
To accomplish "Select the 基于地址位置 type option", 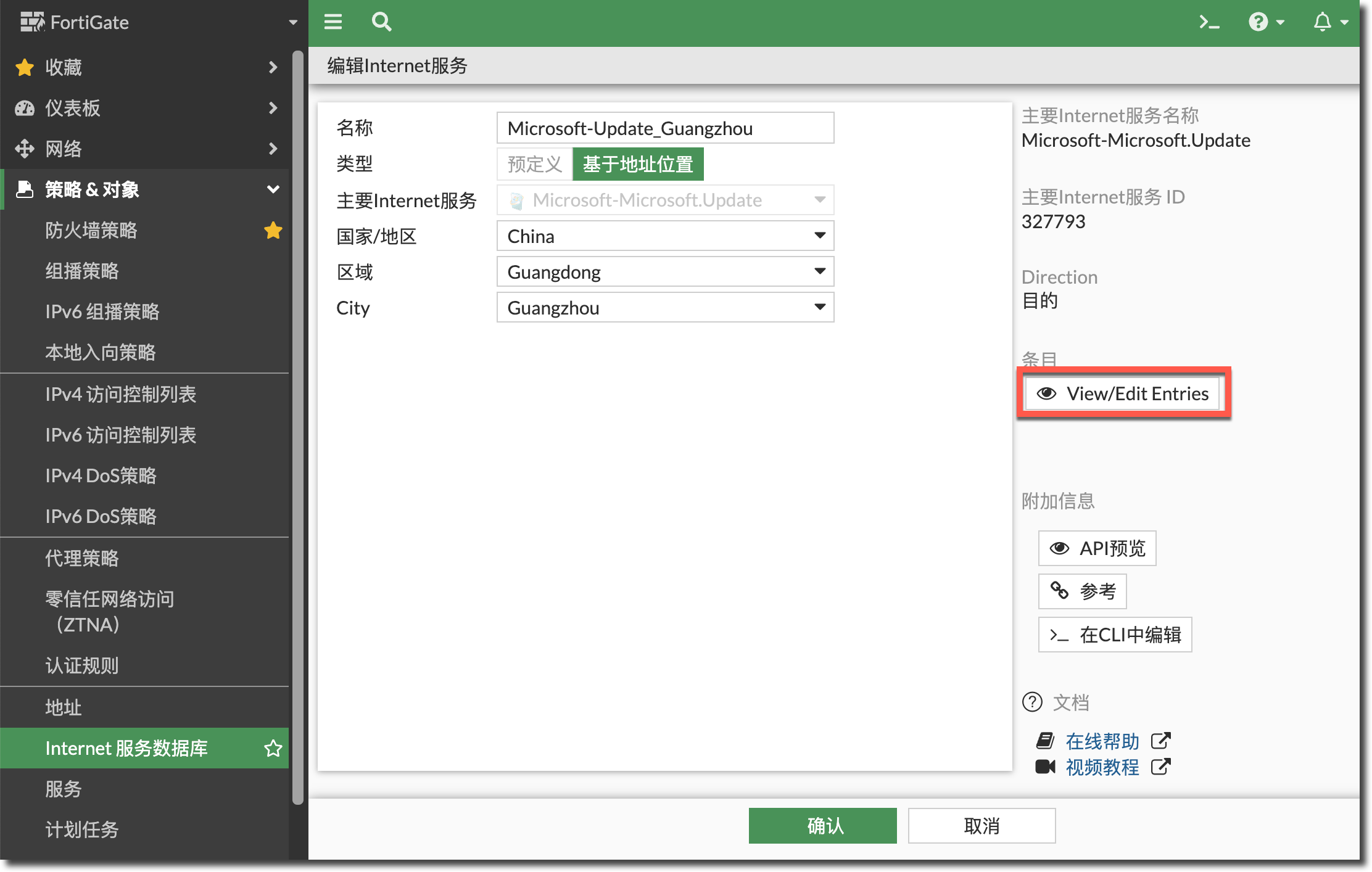I will coord(638,164).
